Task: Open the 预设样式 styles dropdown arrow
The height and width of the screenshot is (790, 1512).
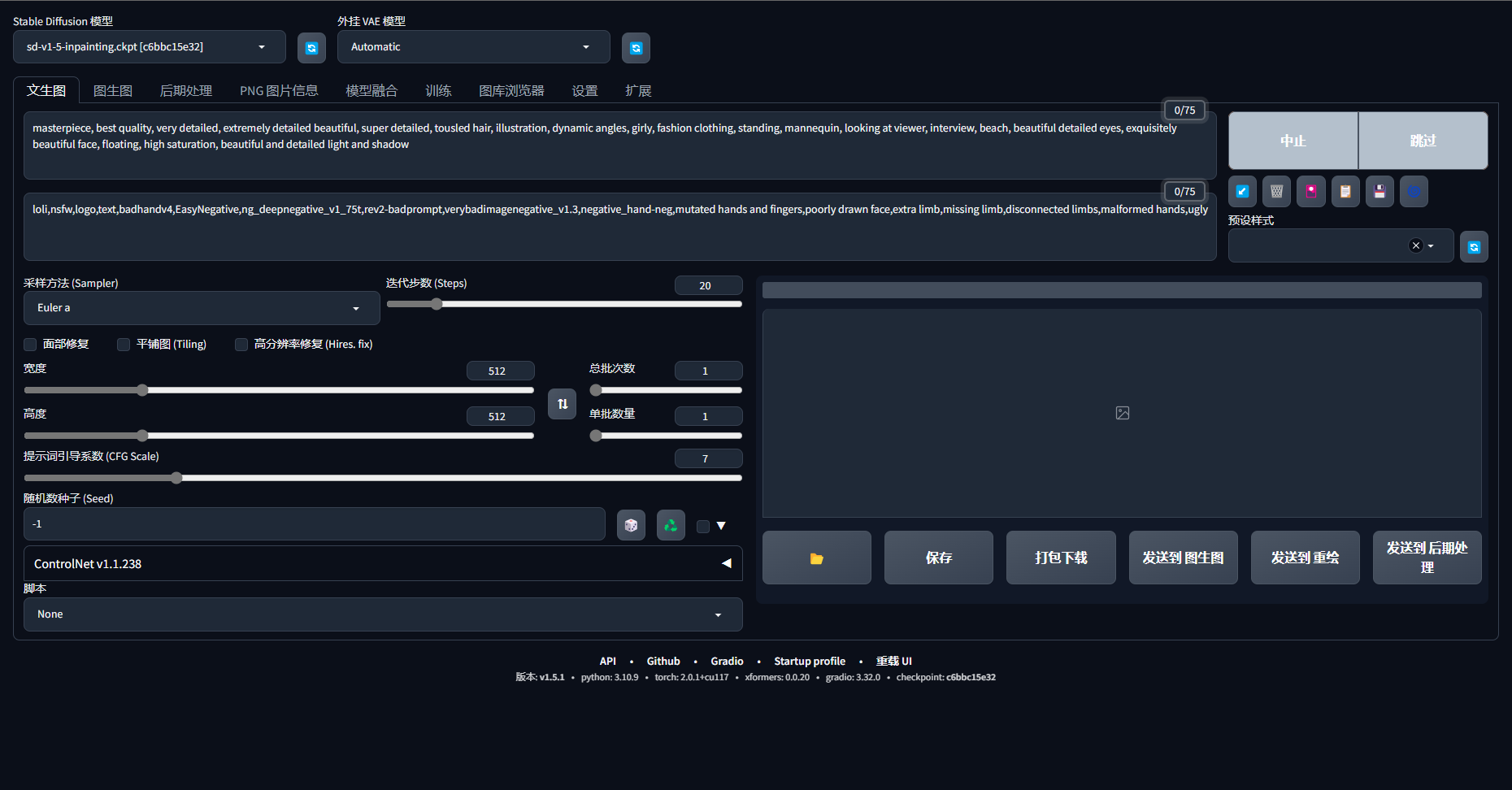Action: pyautogui.click(x=1431, y=245)
